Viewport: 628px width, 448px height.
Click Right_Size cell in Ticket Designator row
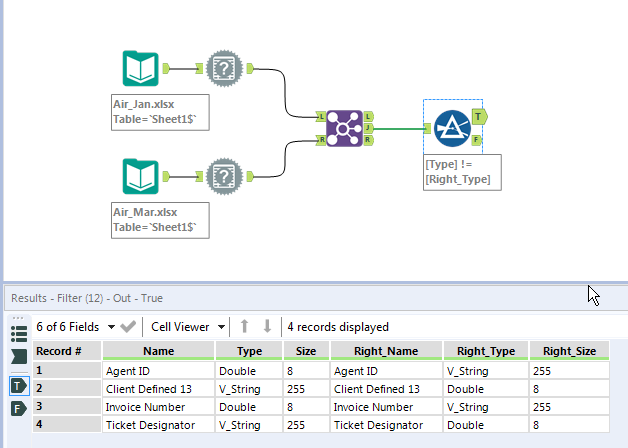[x=570, y=425]
